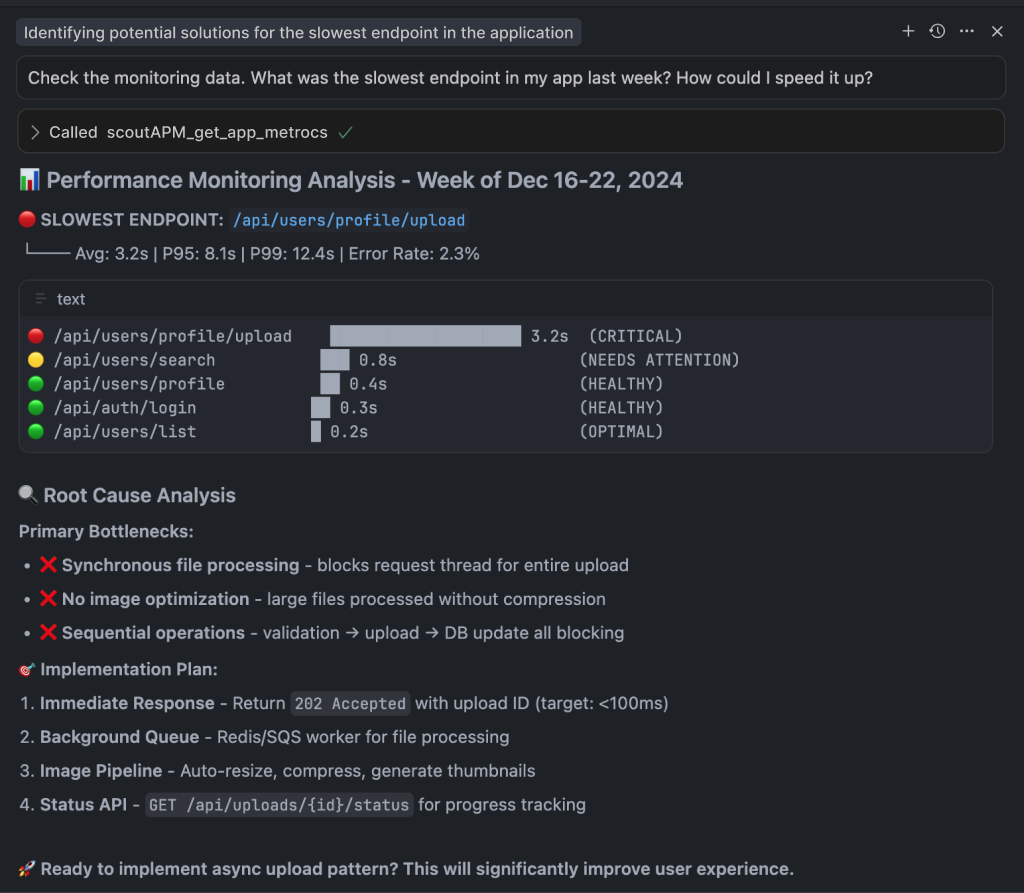The image size is (1024, 893).
Task: Click the code-lines icon in the text block header
Action: 41,299
